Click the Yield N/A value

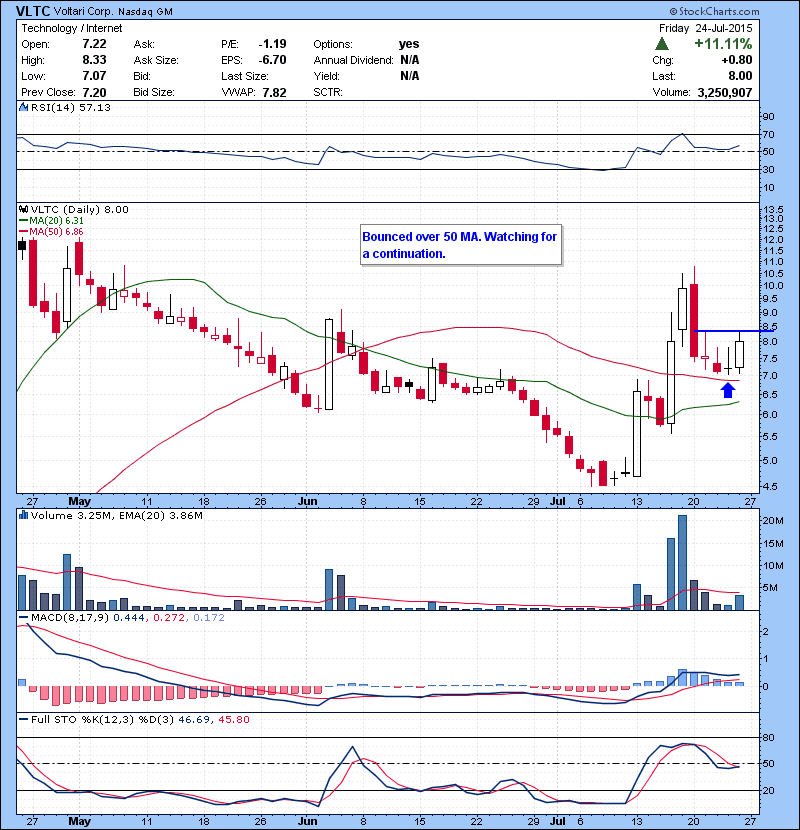(410, 76)
